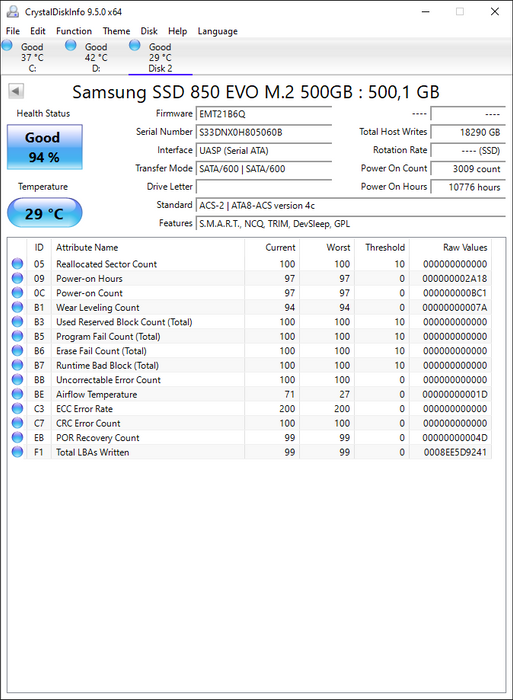Click the disk title Samsung SSD 850 EVO
Screen dimensions: 513x700
(x=256, y=92)
